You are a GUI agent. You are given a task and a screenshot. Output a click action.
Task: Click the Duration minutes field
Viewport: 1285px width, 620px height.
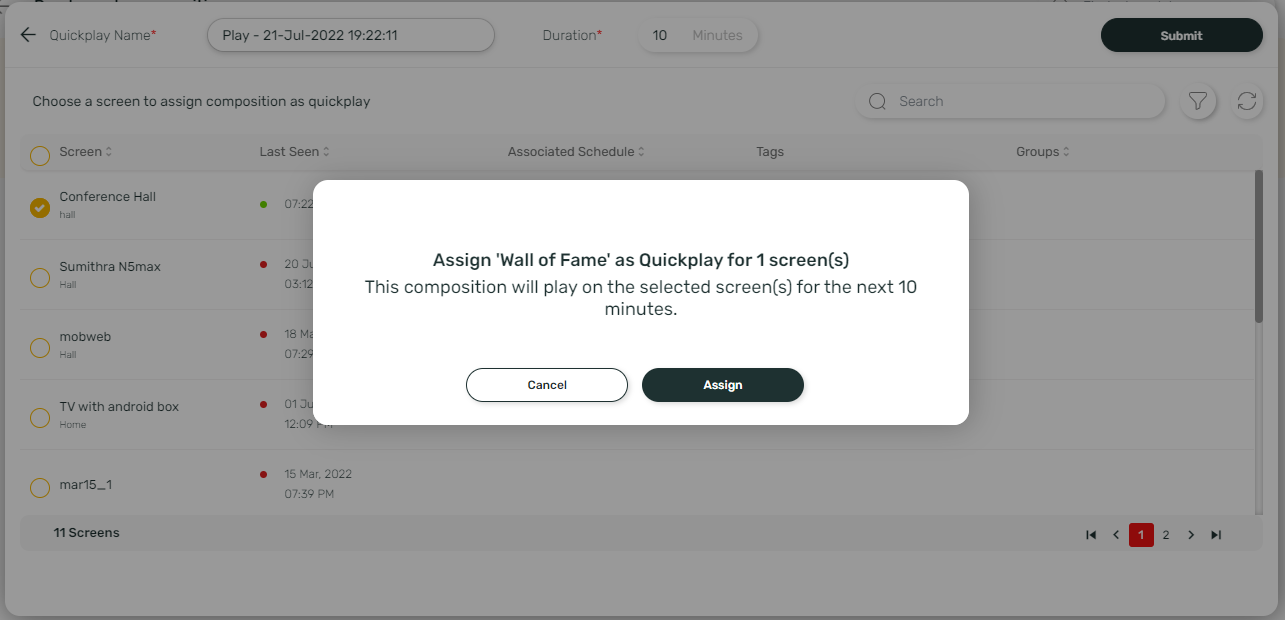[698, 35]
